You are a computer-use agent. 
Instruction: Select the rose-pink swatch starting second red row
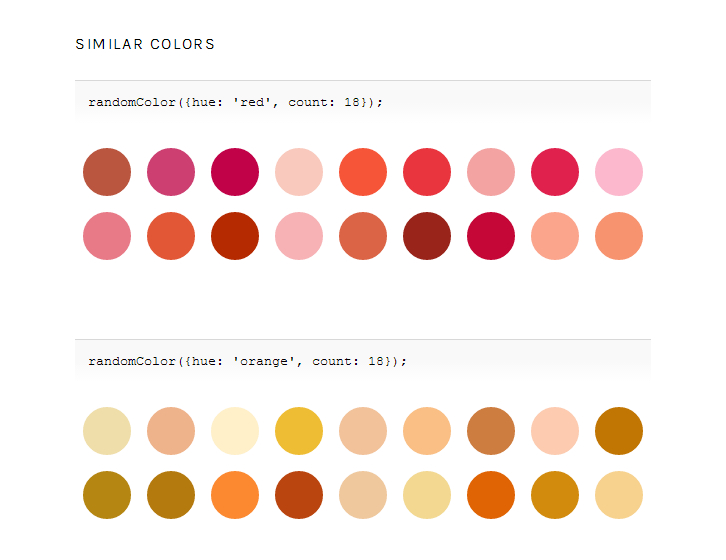(x=107, y=236)
